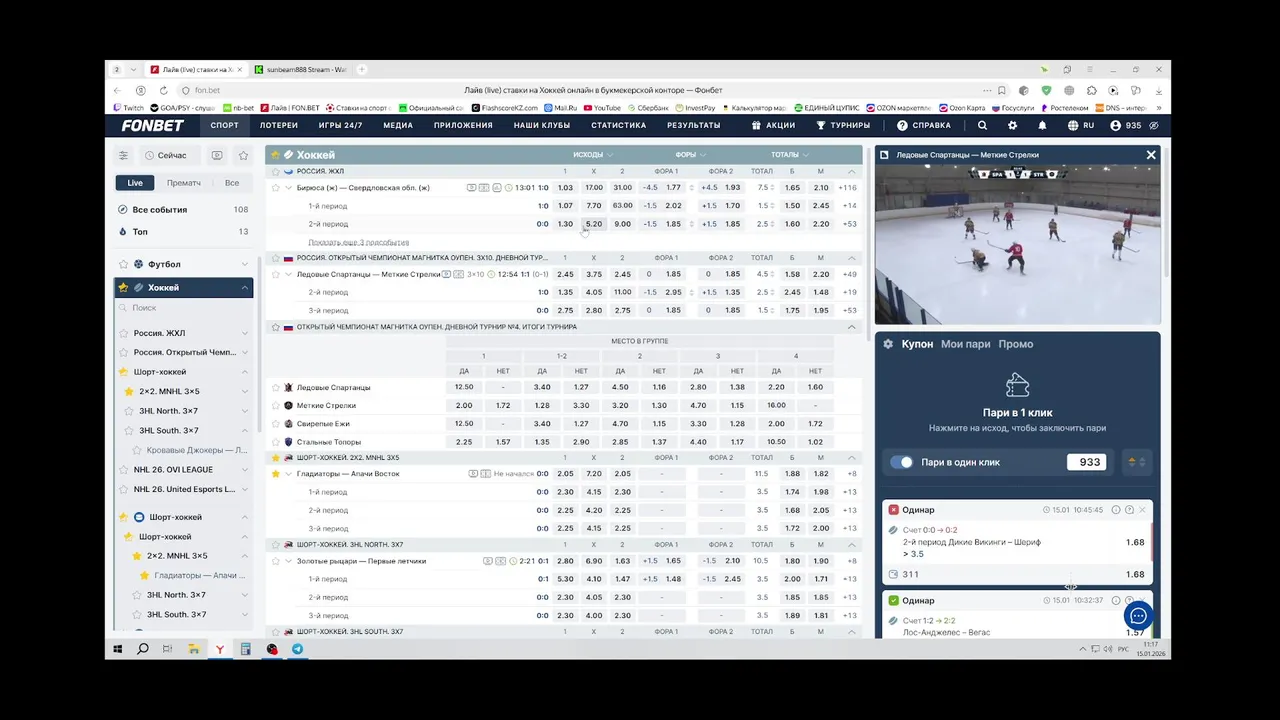Open the notifications bell
Screen dimensions: 1280x720
tap(1042, 125)
